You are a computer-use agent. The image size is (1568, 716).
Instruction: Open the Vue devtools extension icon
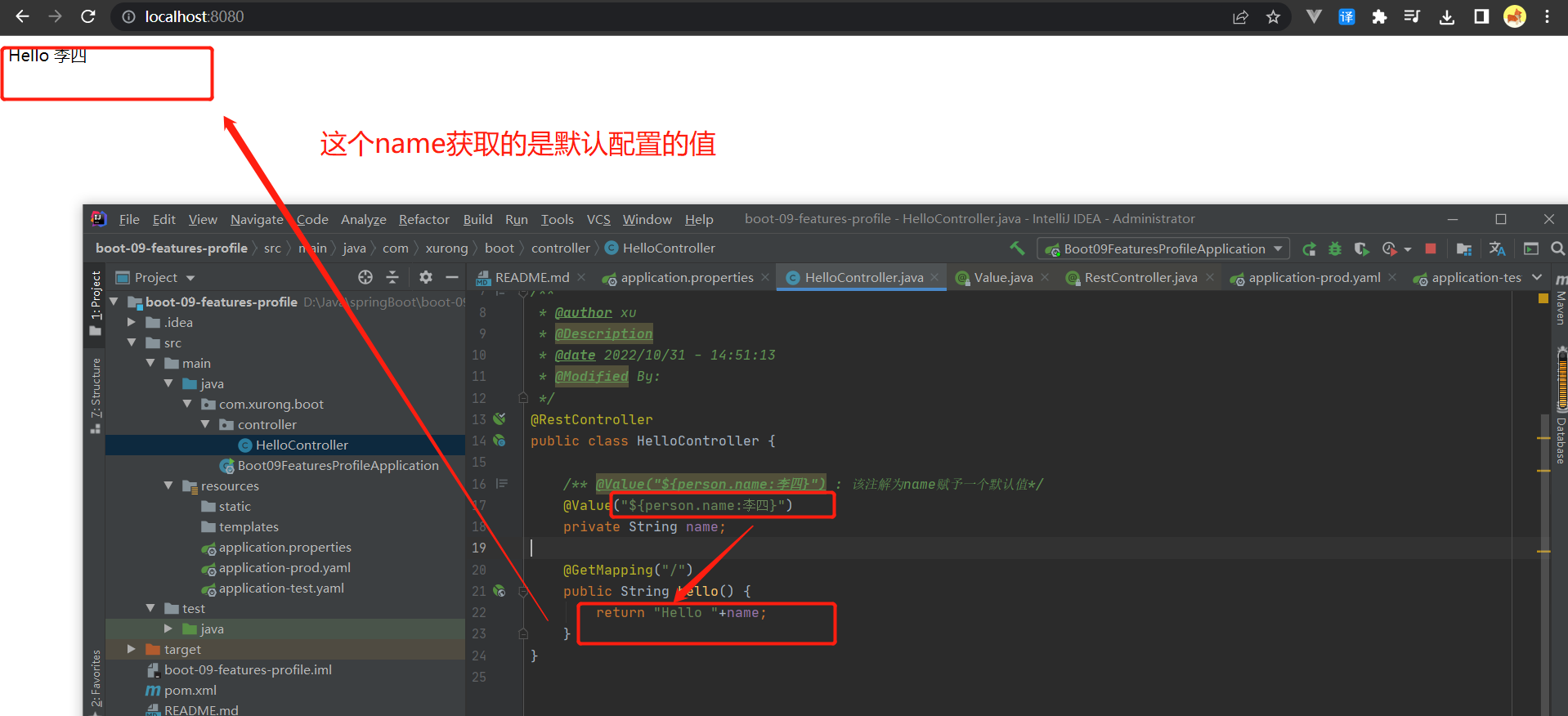click(1314, 16)
